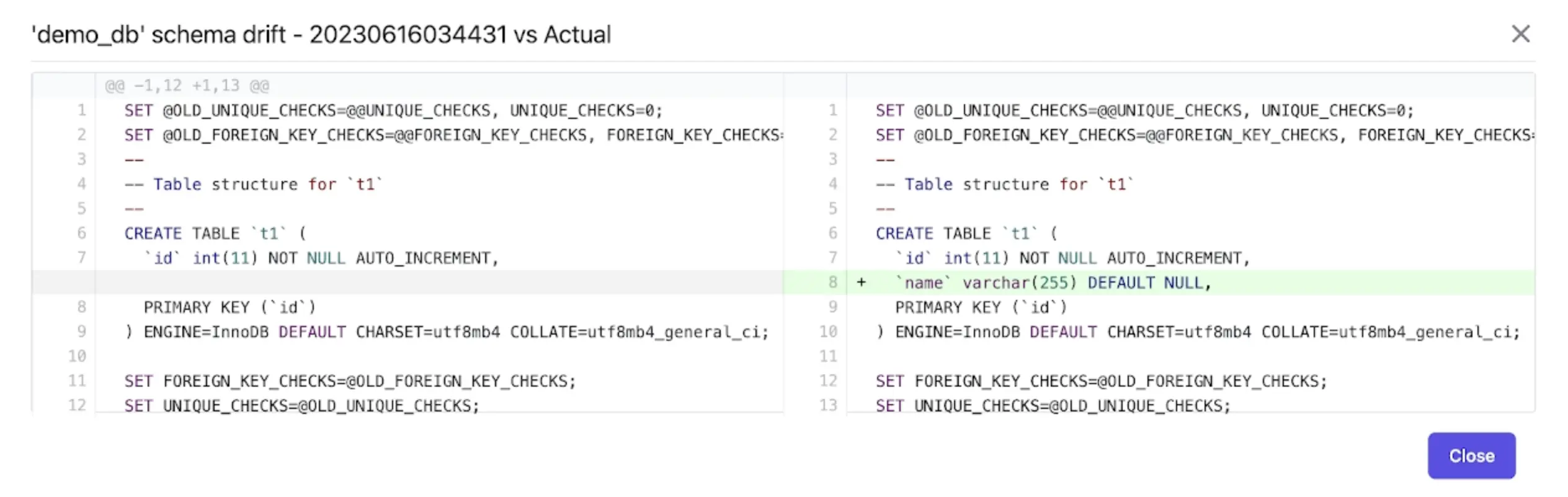The height and width of the screenshot is (497, 1568).
Task: Click right pane '-- Table structure for `t1`' comment
Action: 1005,184
